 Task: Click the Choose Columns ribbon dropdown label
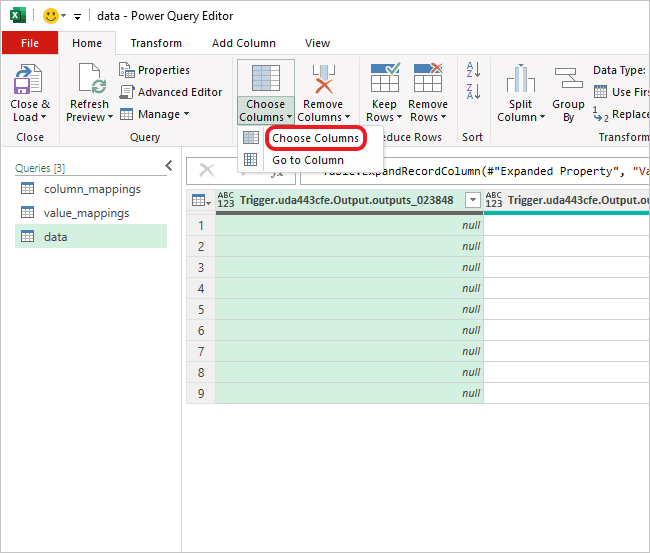tap(266, 111)
